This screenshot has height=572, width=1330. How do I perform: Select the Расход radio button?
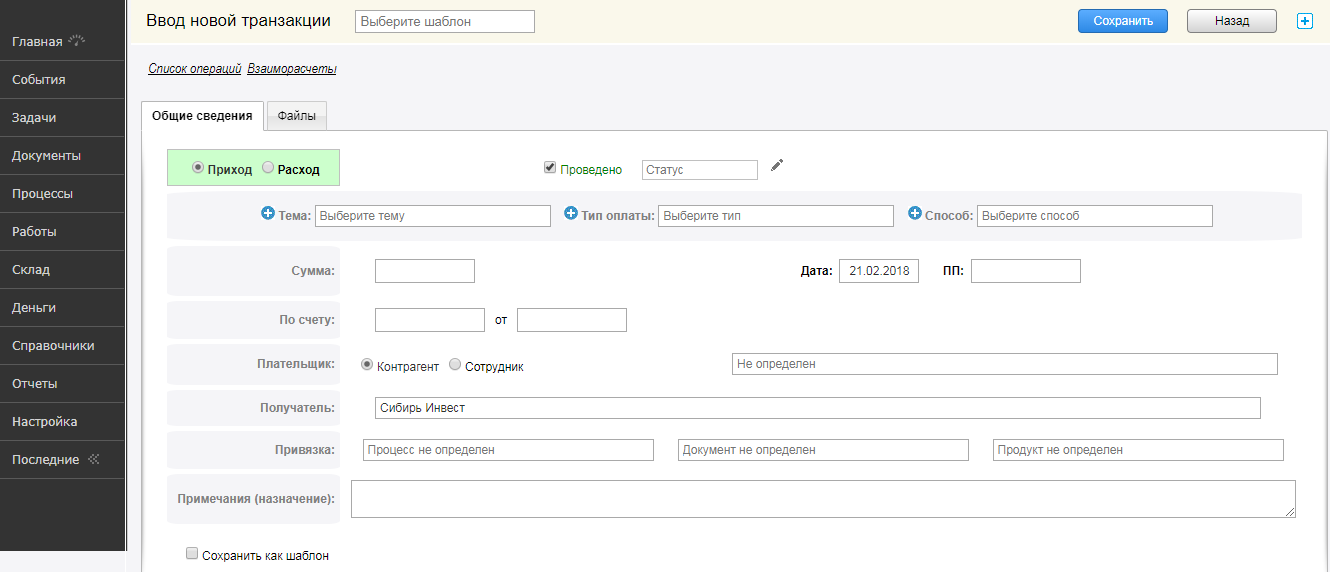(x=268, y=168)
